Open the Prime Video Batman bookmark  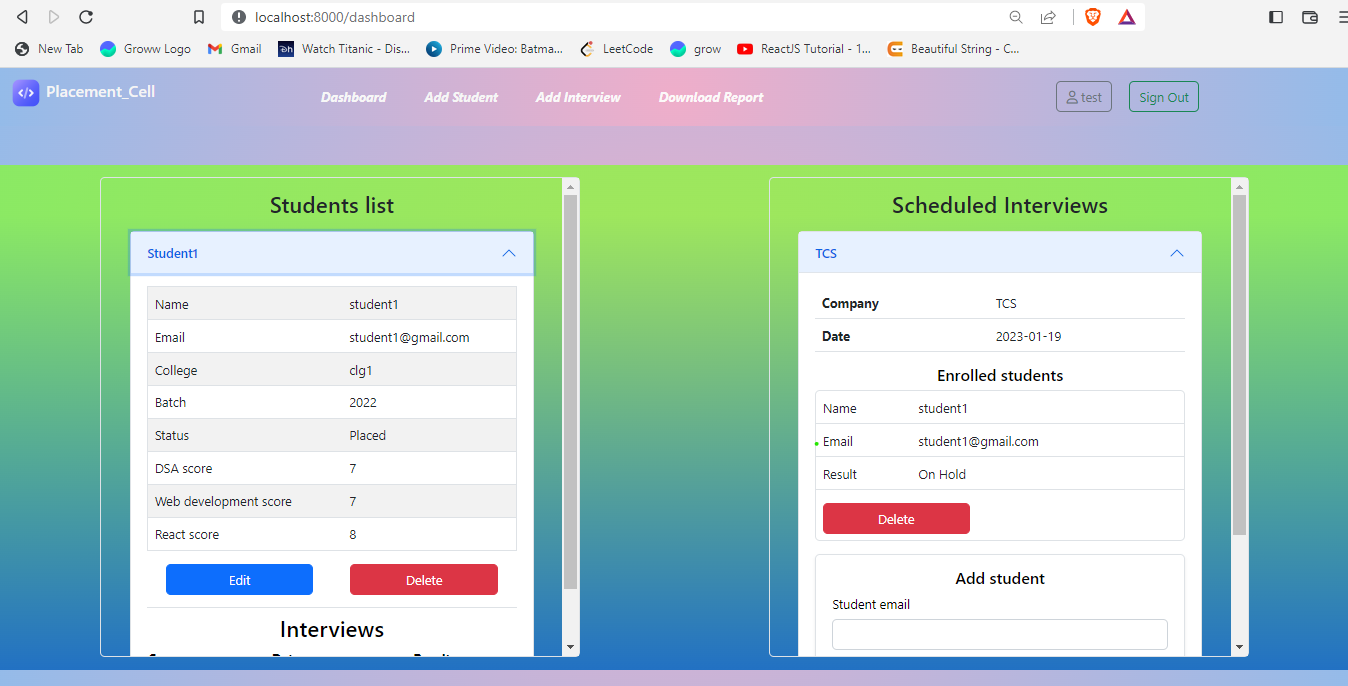point(494,48)
